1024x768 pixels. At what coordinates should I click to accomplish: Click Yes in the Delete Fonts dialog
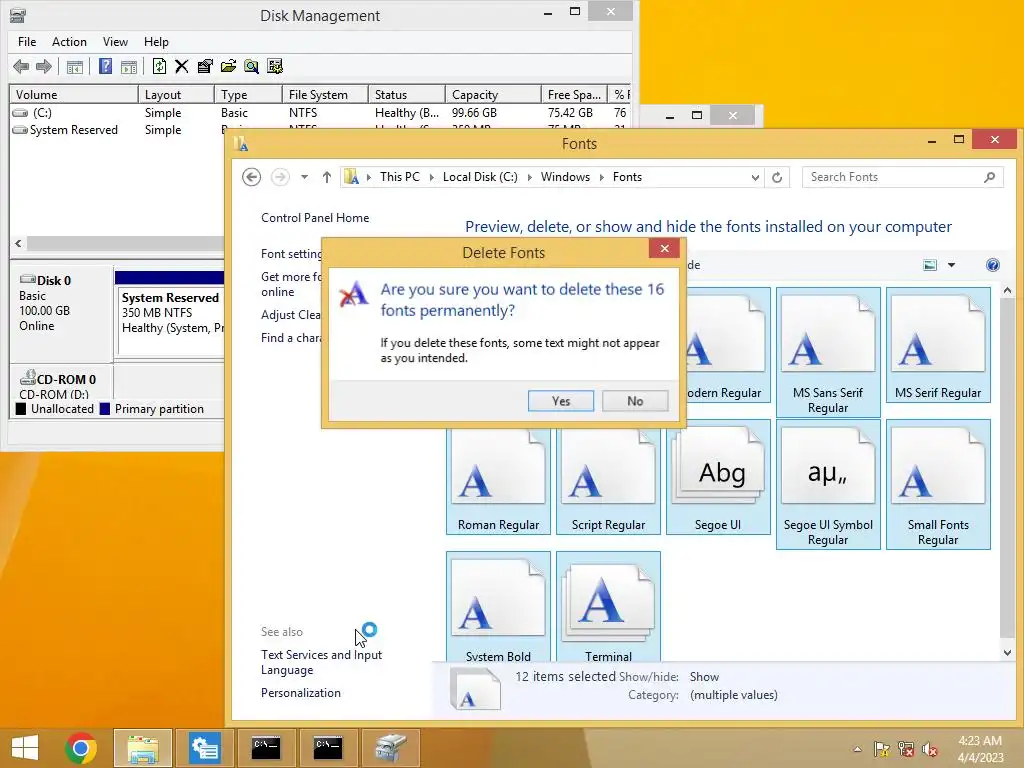coord(560,401)
